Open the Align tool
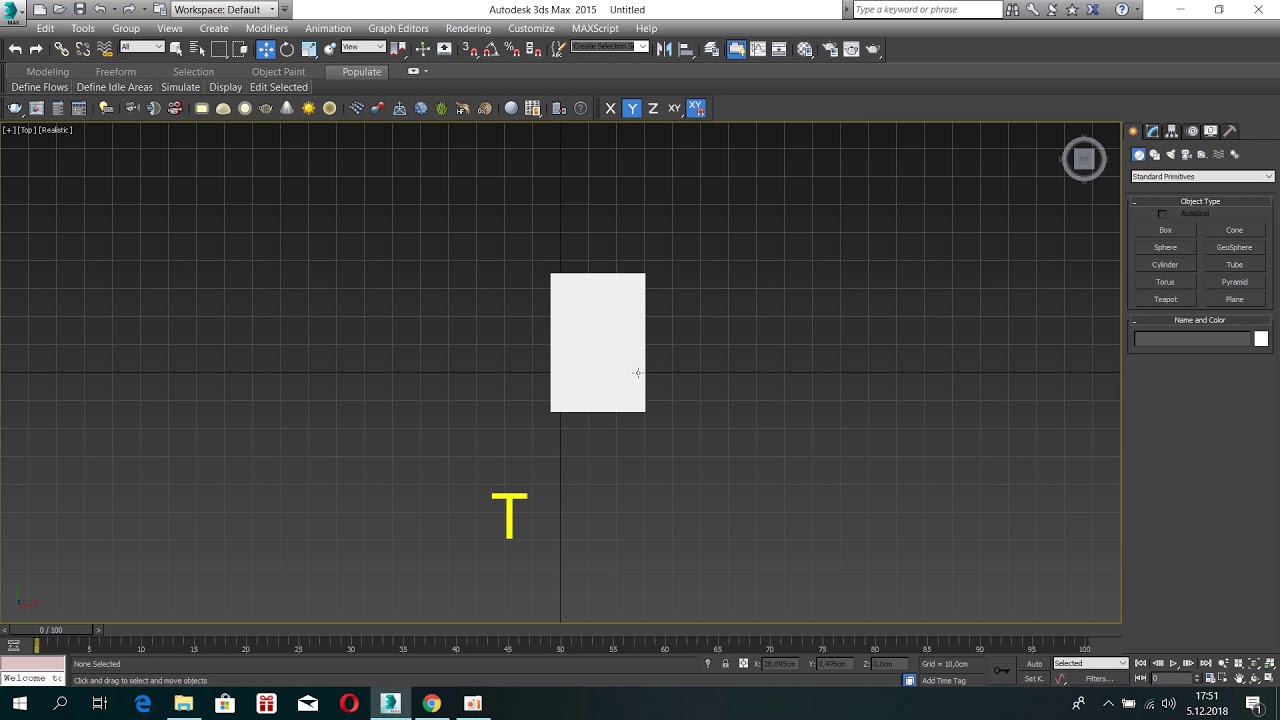 [686, 49]
